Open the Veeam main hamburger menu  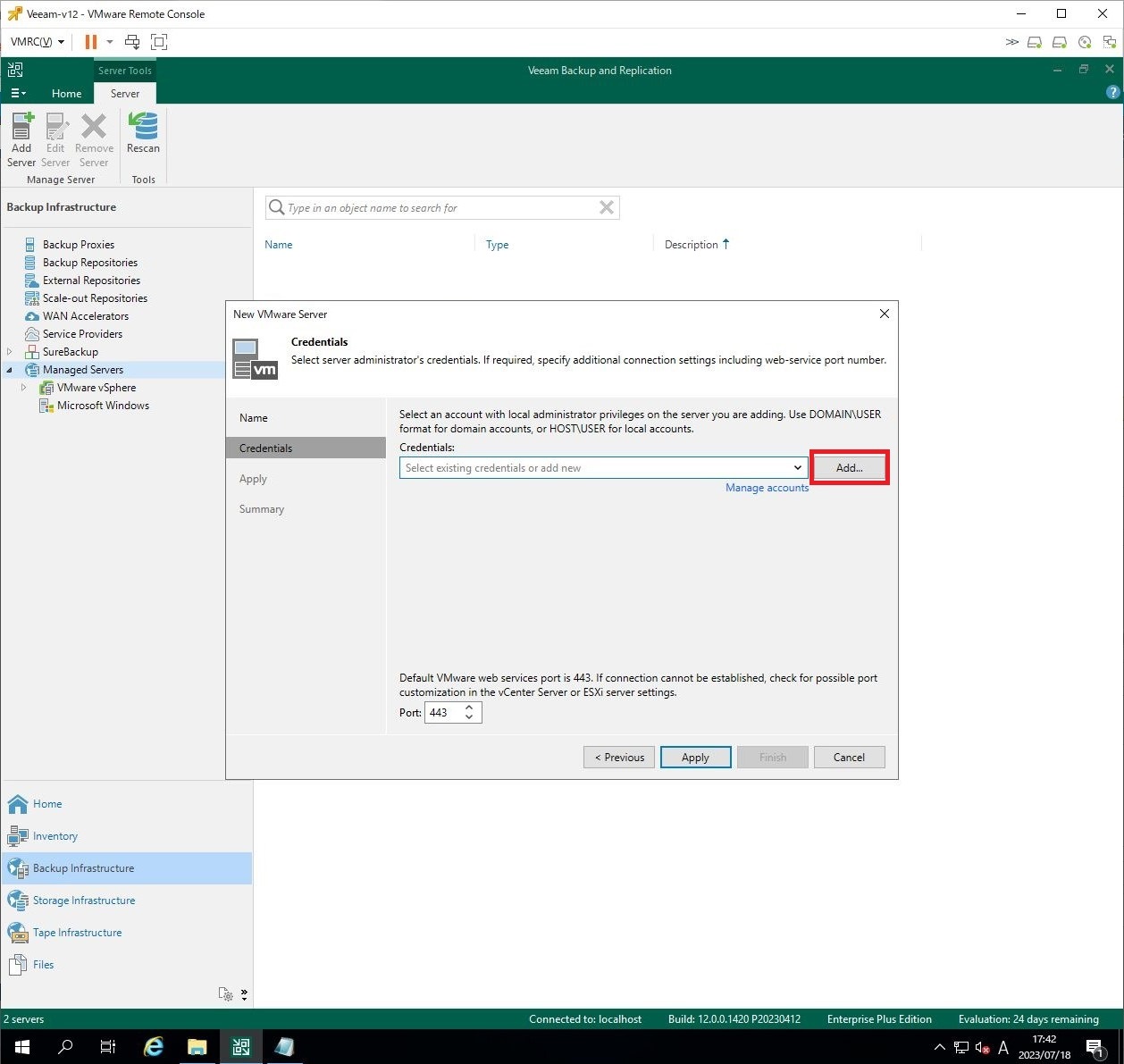coord(18,93)
